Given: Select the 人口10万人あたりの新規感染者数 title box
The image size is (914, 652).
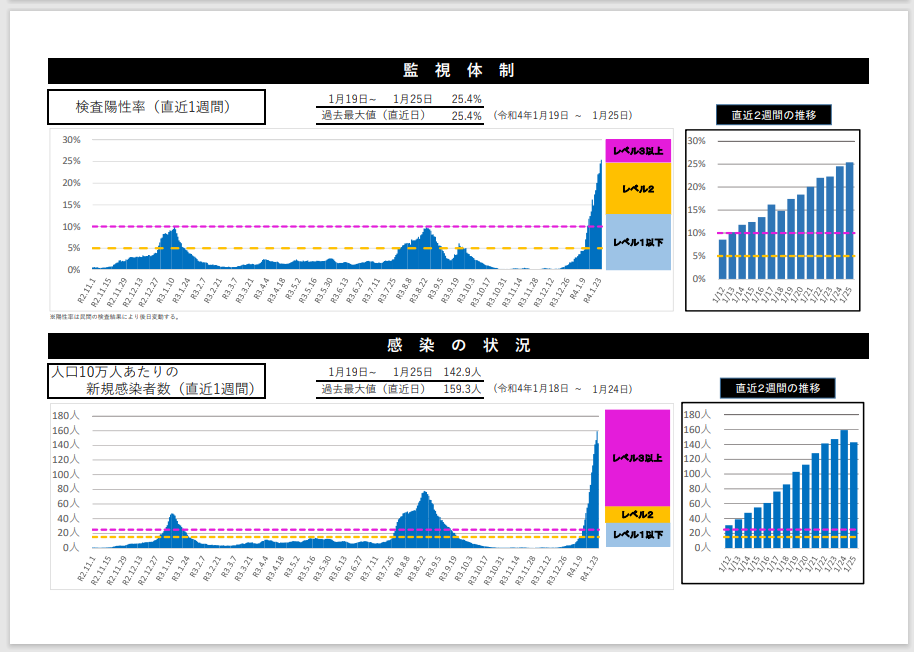Looking at the screenshot, I should coord(157,380).
